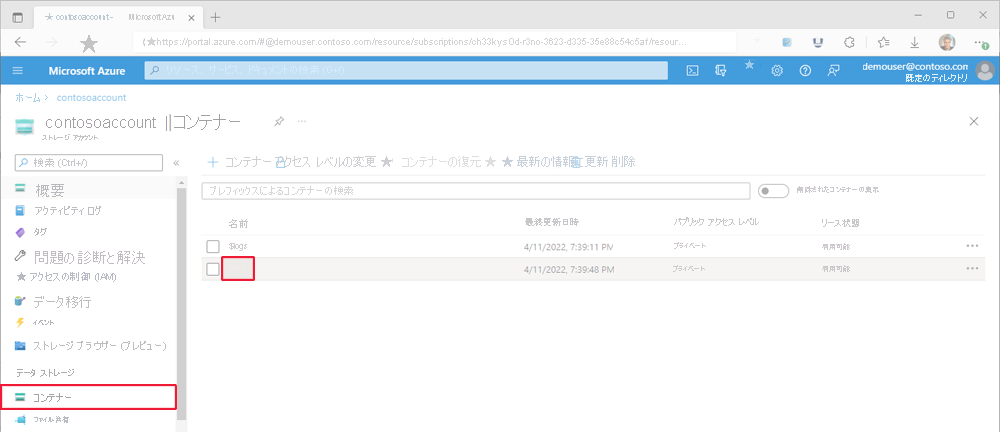The height and width of the screenshot is (432, 1000).
Task: Sort by 名前 column header
Action: [x=238, y=223]
